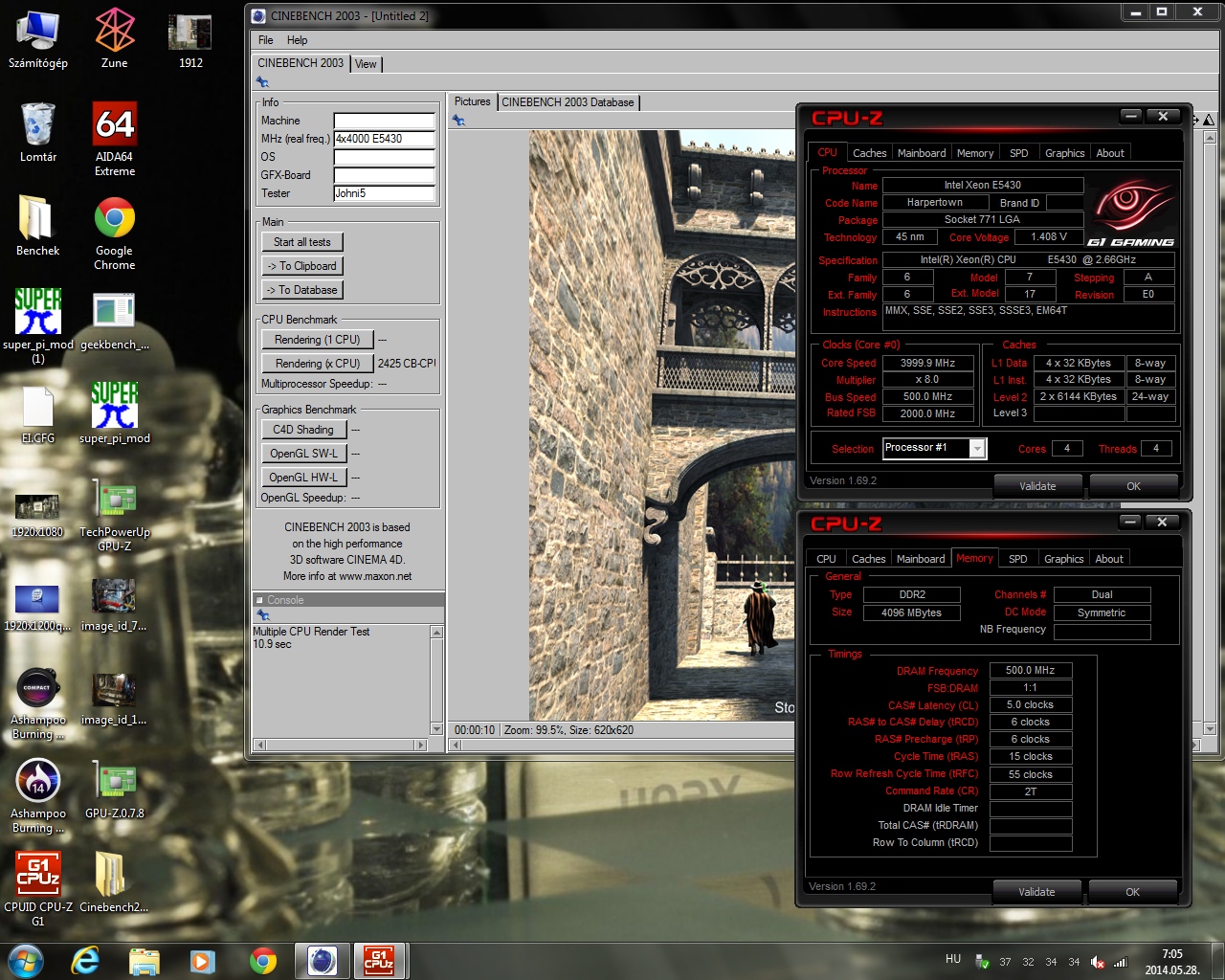Run Rendering (1 CPU) benchmark
The image size is (1225, 980).
(x=317, y=340)
